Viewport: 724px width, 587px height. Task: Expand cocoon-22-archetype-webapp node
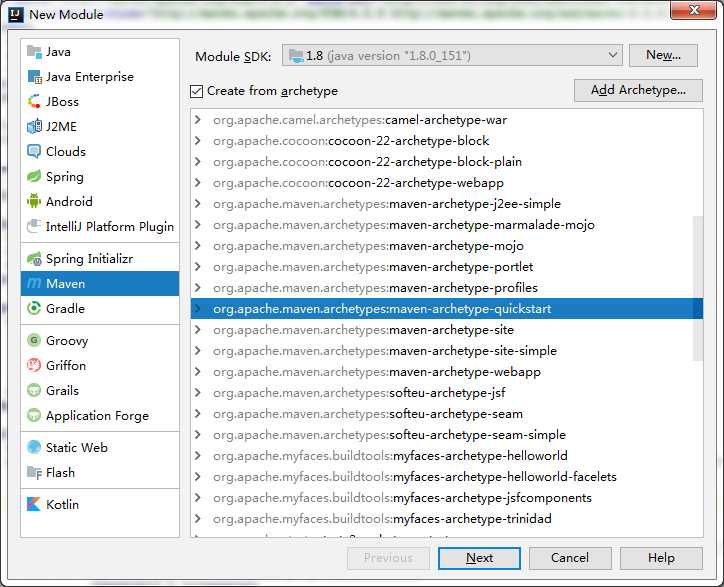point(198,182)
